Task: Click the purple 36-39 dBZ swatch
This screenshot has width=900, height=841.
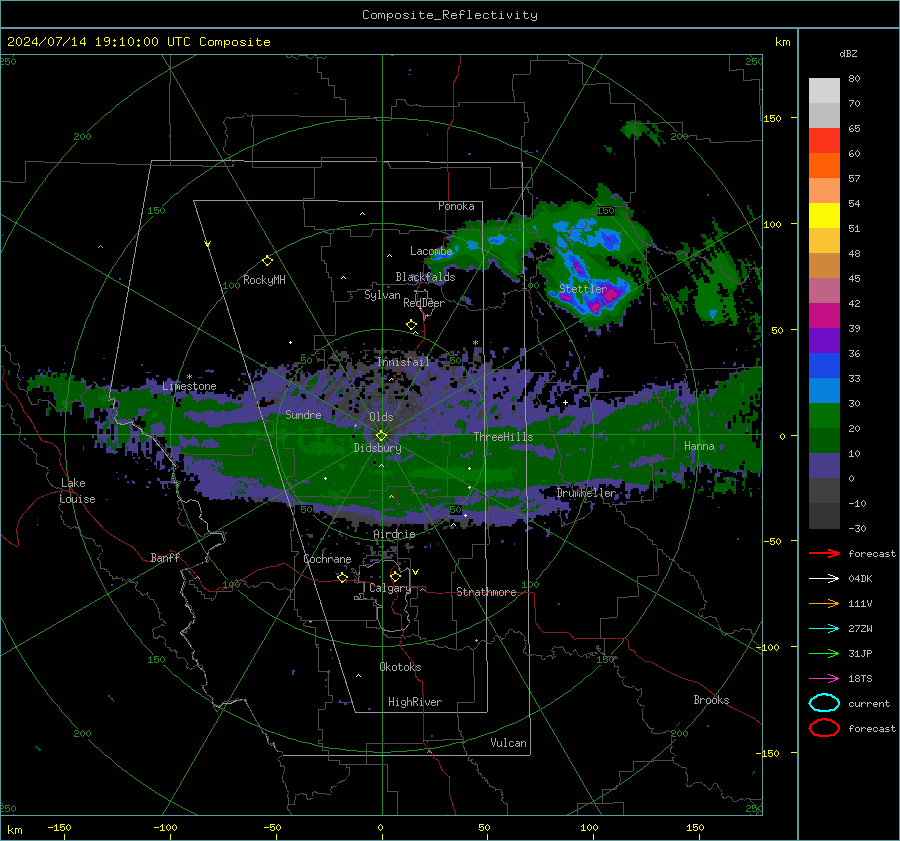Action: click(824, 340)
